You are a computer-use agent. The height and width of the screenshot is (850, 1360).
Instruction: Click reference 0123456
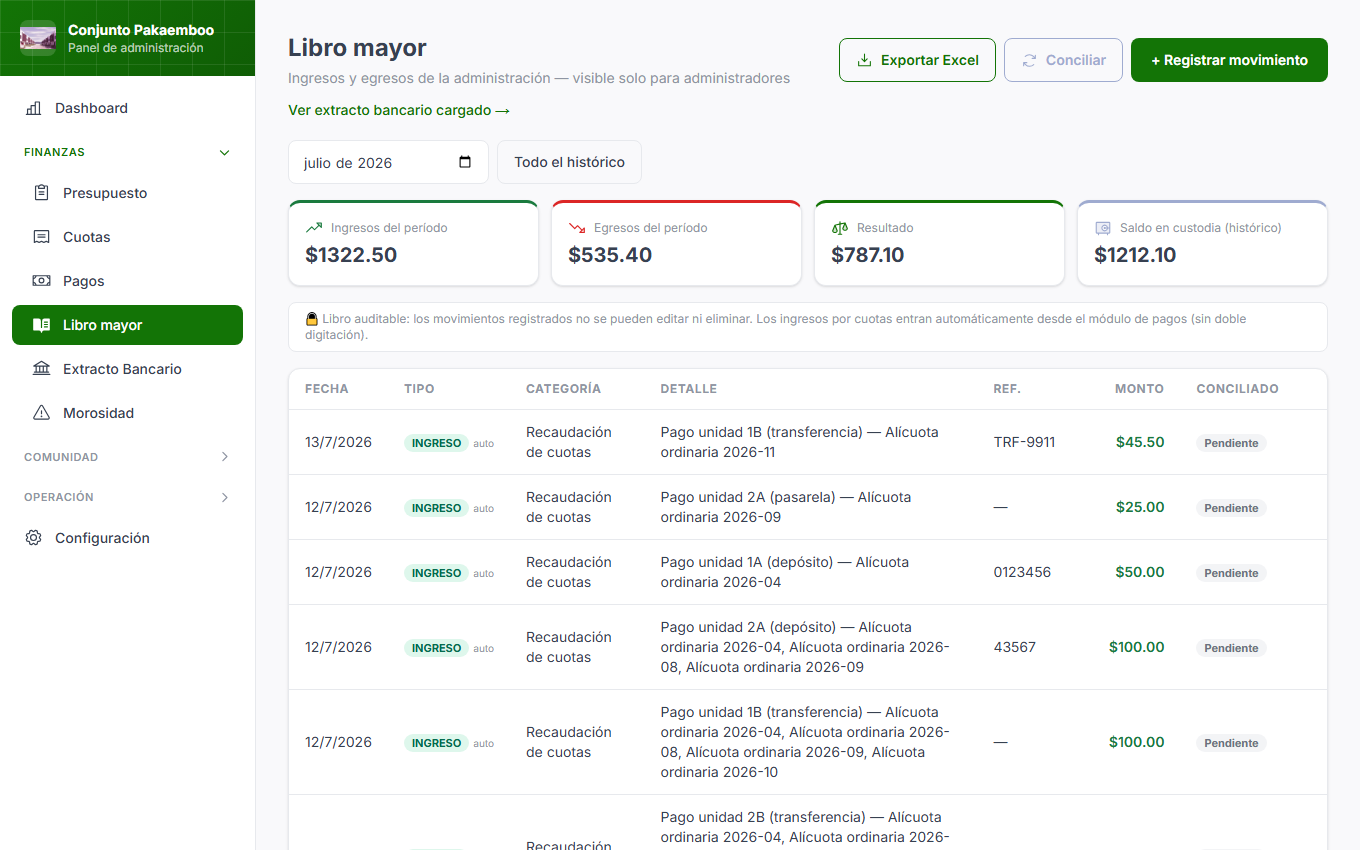coord(1022,572)
